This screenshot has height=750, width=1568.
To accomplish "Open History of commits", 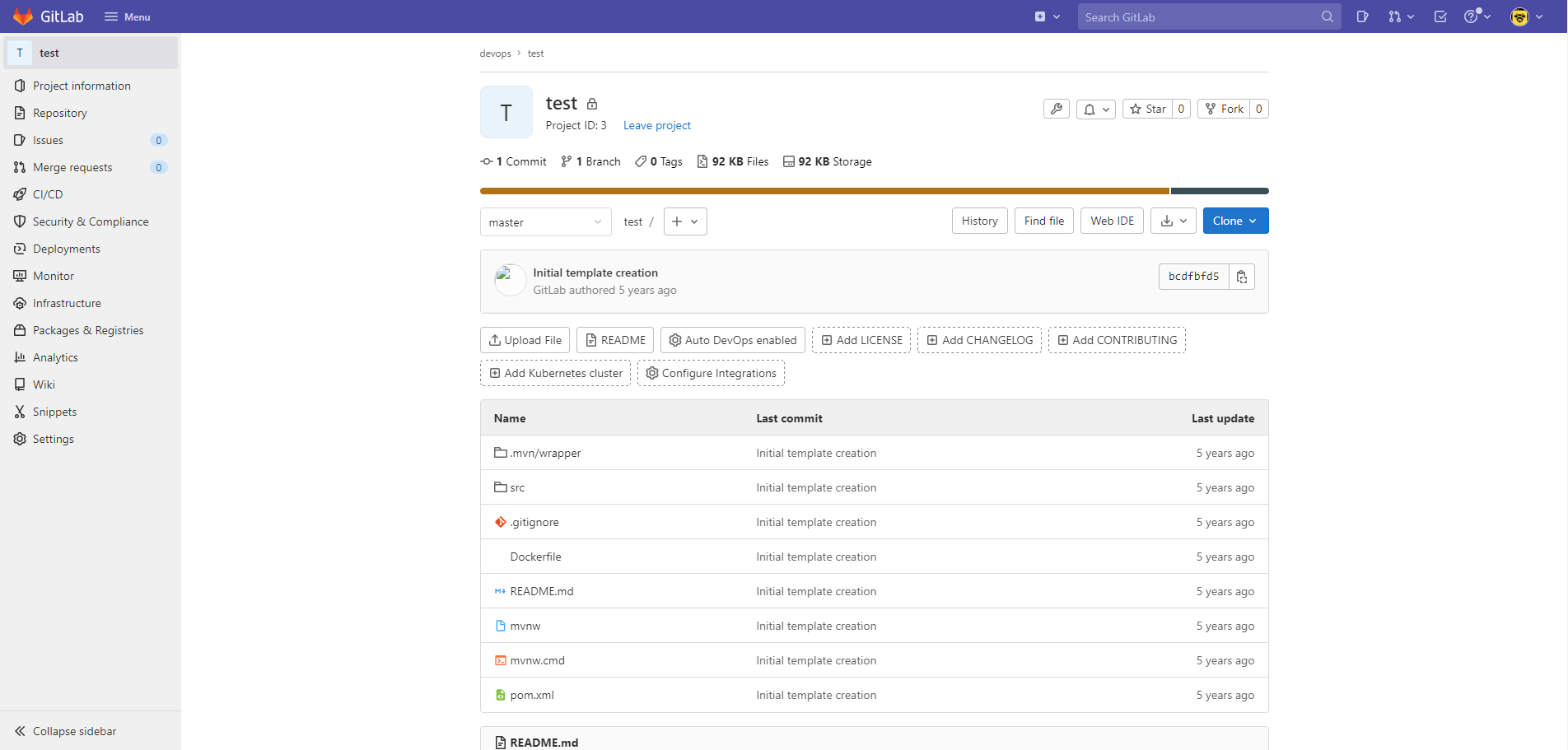I will (979, 221).
